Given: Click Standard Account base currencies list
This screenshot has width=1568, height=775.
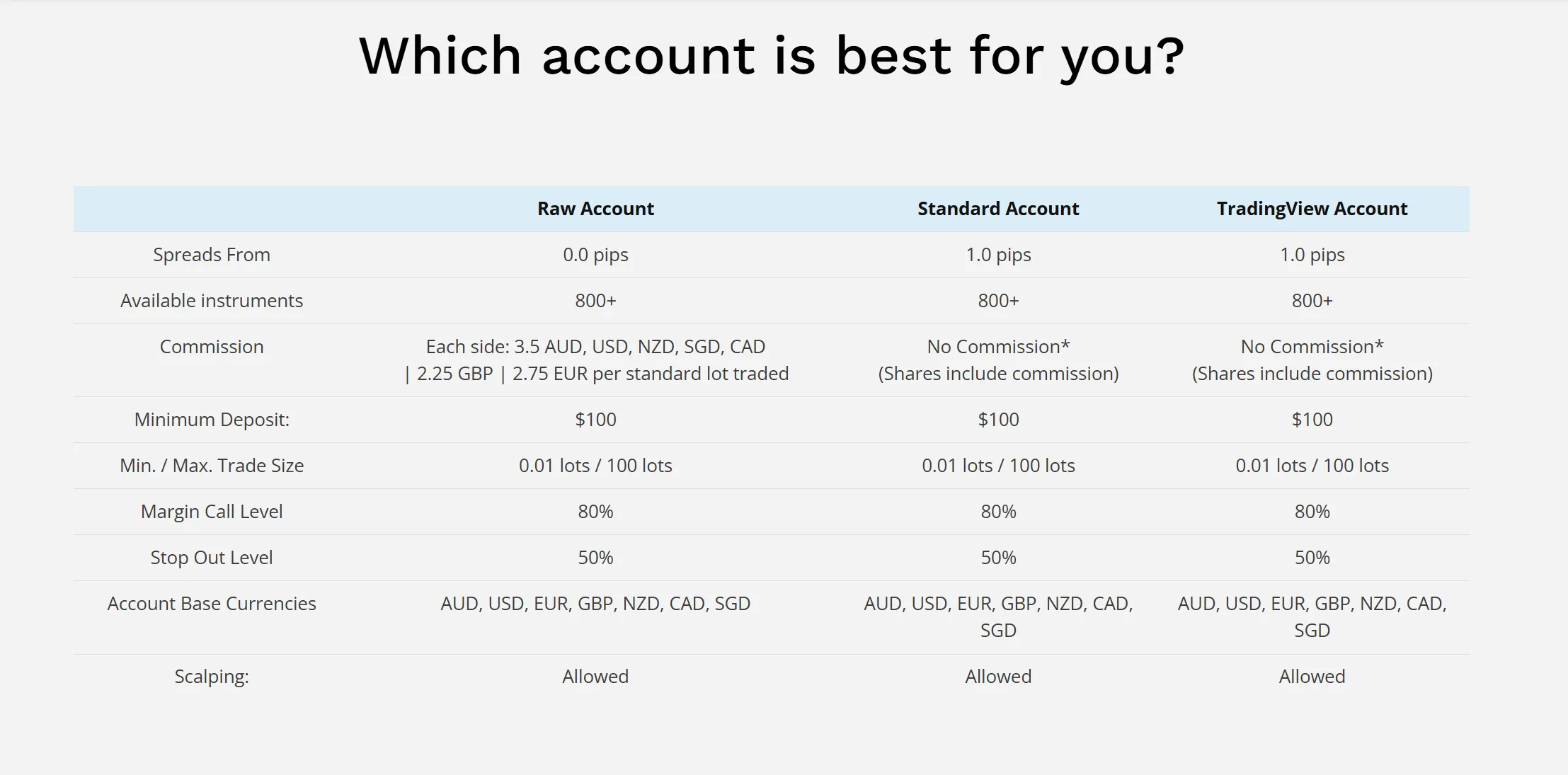Looking at the screenshot, I should [998, 617].
